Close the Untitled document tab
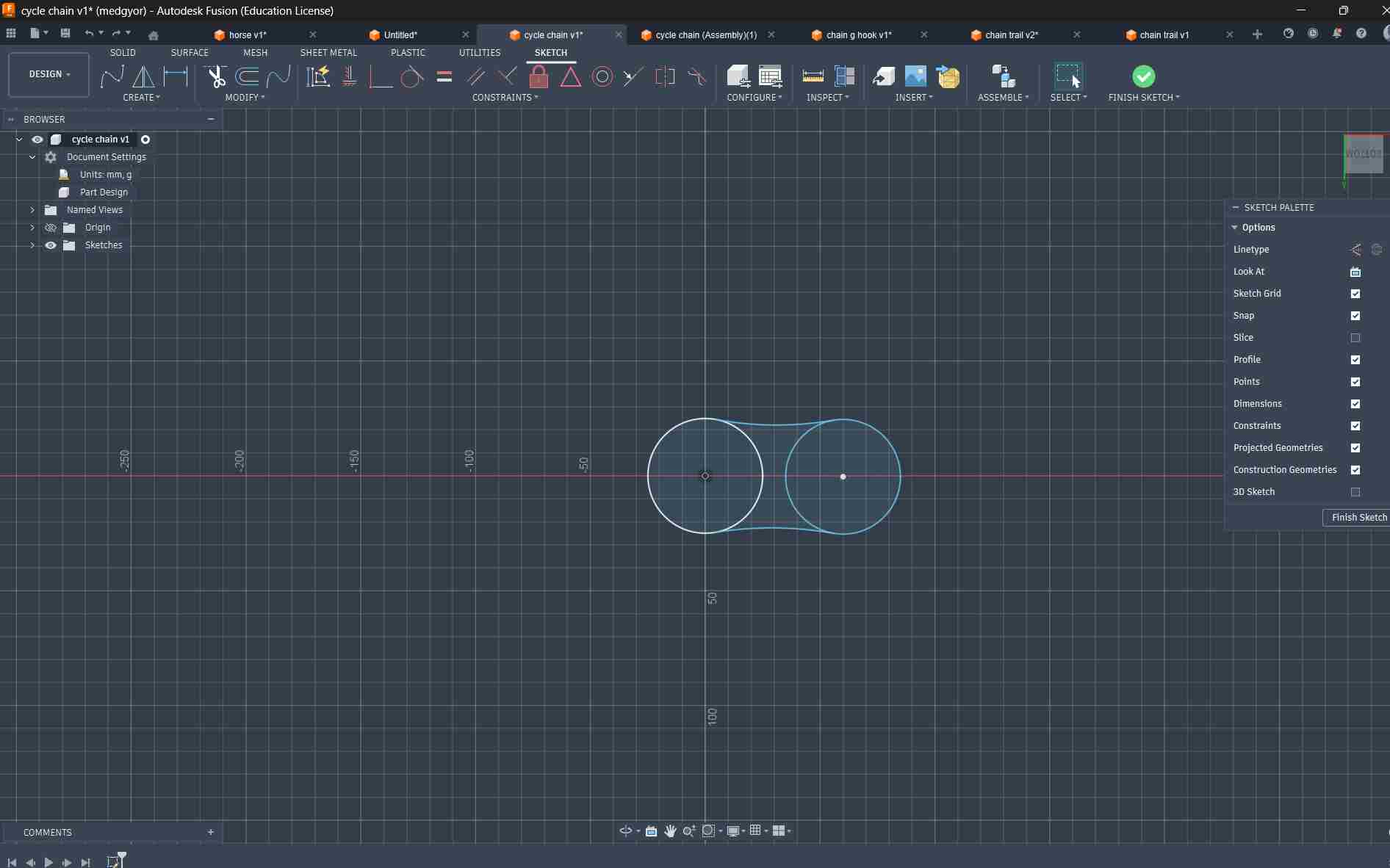This screenshot has height=868, width=1390. 466,35
